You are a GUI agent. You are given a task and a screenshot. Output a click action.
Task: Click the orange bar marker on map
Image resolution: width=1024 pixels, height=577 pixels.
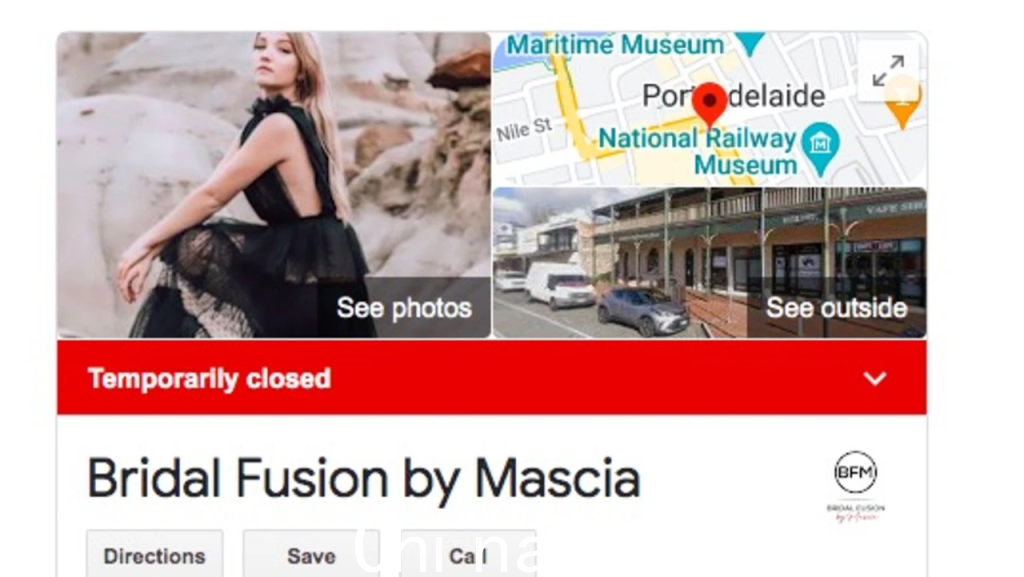pyautogui.click(x=903, y=103)
